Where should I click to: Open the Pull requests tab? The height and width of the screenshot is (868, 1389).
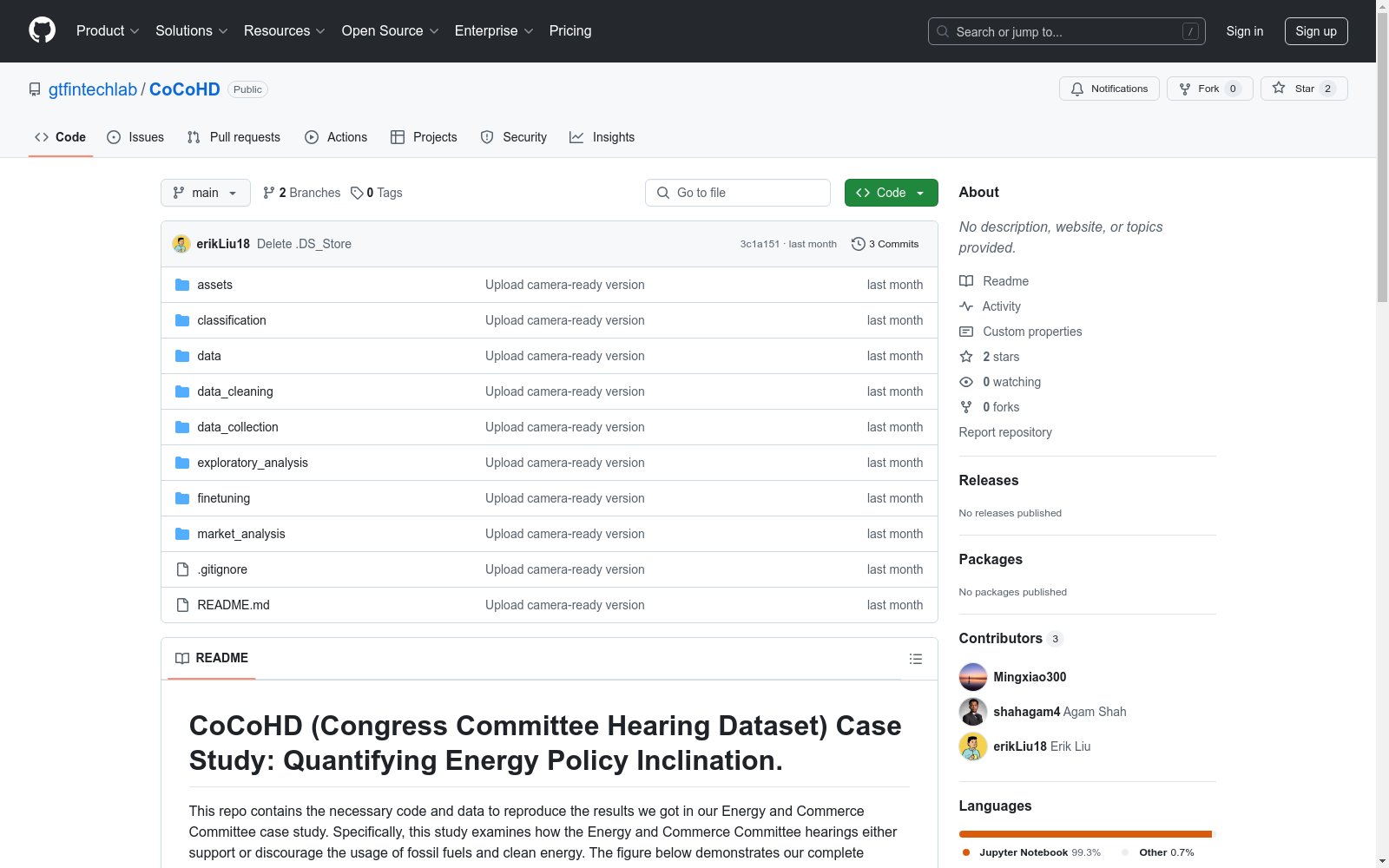tap(234, 137)
